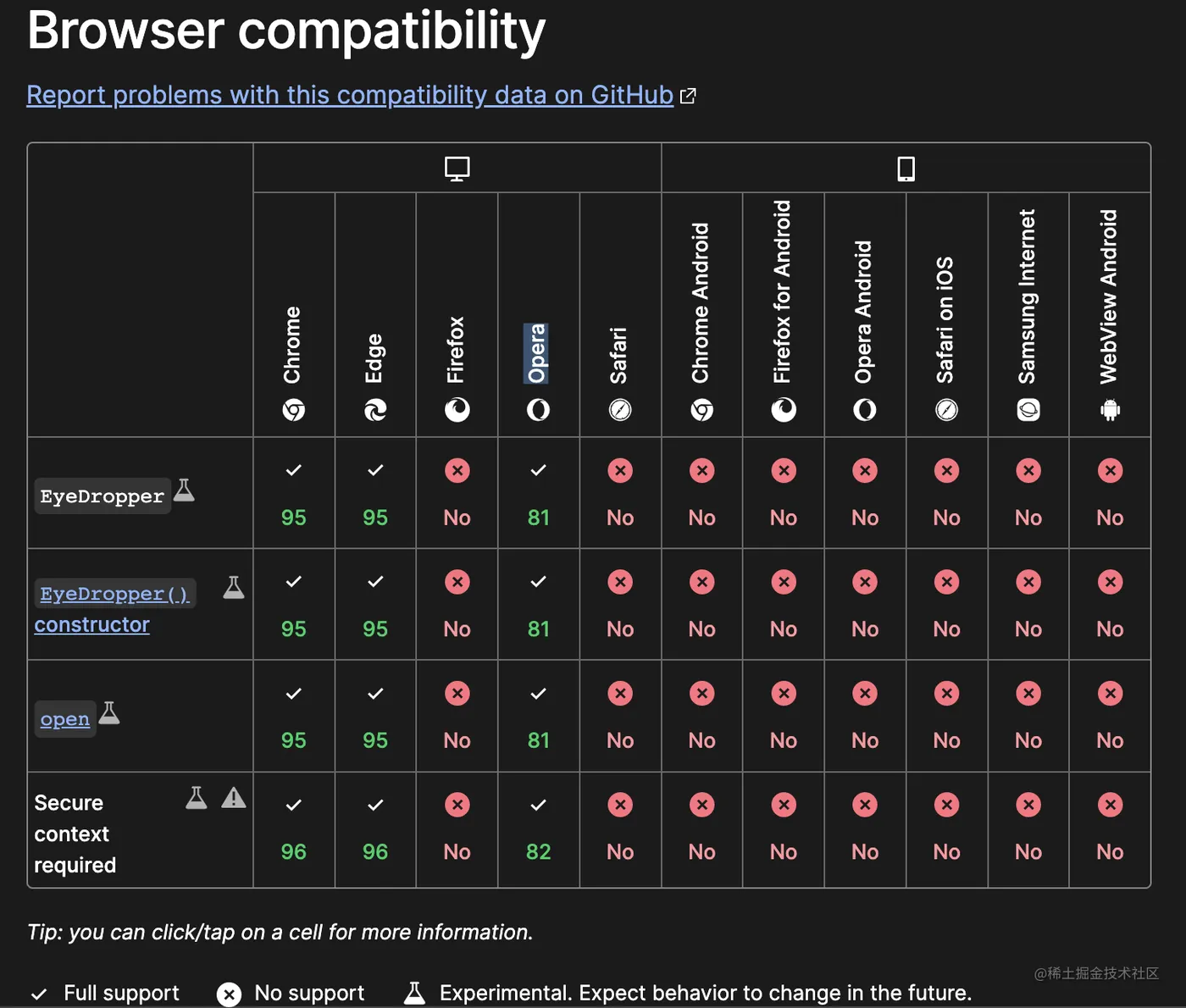Click the Firefox for Android logo
This screenshot has width=1186, height=1008.
tap(784, 410)
